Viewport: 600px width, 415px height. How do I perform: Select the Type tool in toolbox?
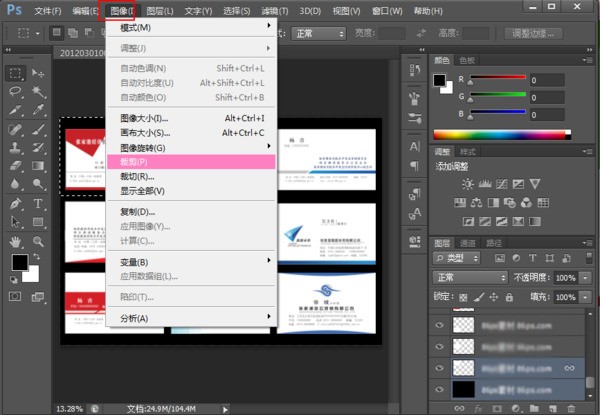(x=38, y=203)
